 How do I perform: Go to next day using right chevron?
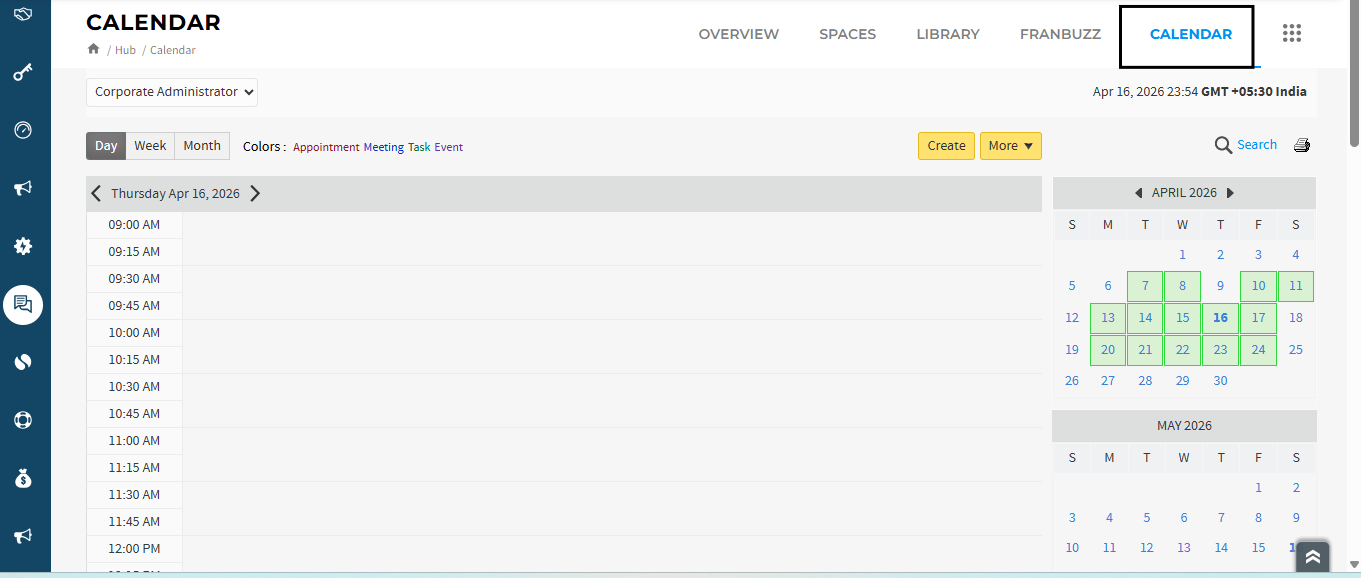pyautogui.click(x=255, y=194)
